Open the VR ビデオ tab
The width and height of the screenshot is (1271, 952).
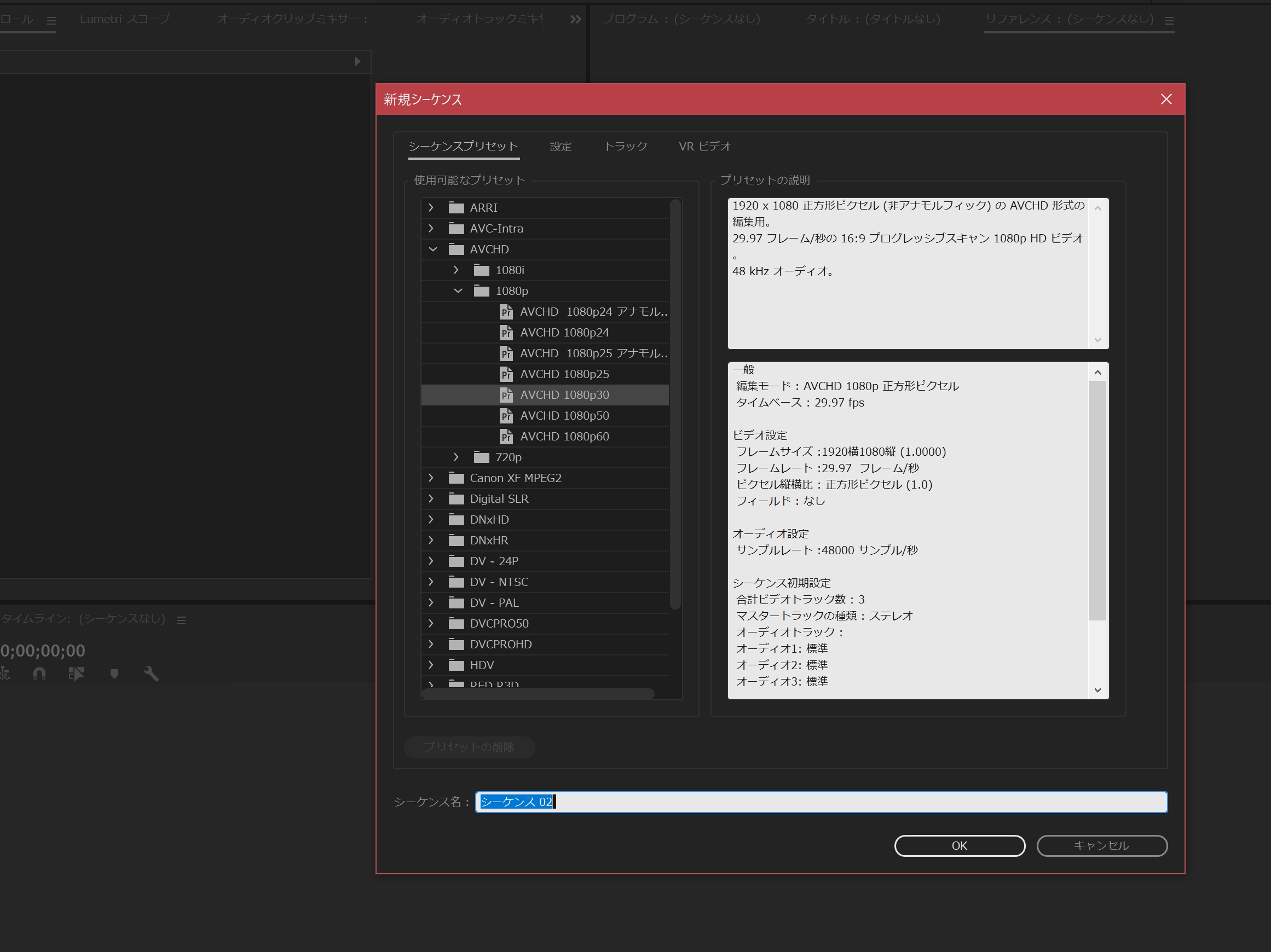tap(704, 147)
